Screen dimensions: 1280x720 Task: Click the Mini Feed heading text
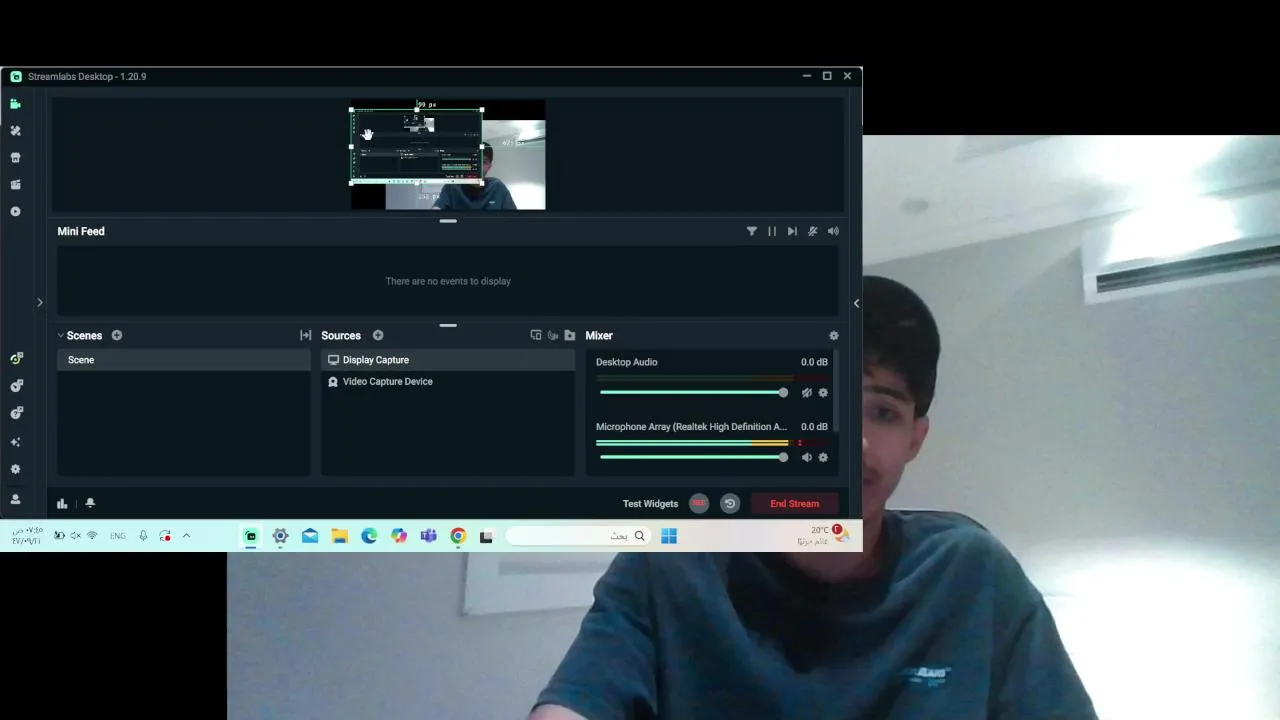click(81, 231)
